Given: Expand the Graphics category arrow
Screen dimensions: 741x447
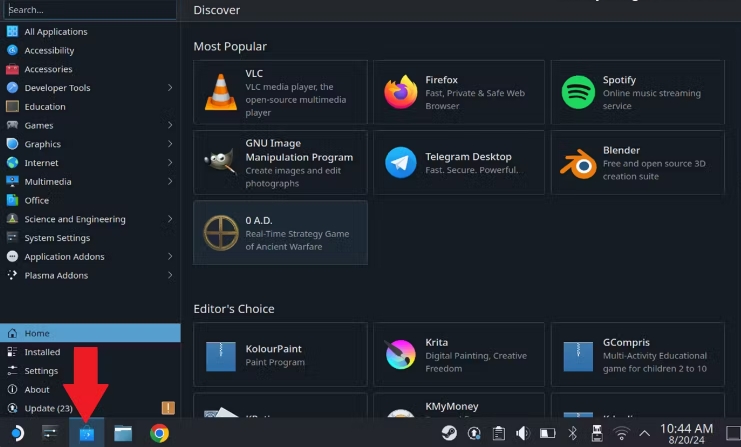Looking at the screenshot, I should [x=170, y=144].
